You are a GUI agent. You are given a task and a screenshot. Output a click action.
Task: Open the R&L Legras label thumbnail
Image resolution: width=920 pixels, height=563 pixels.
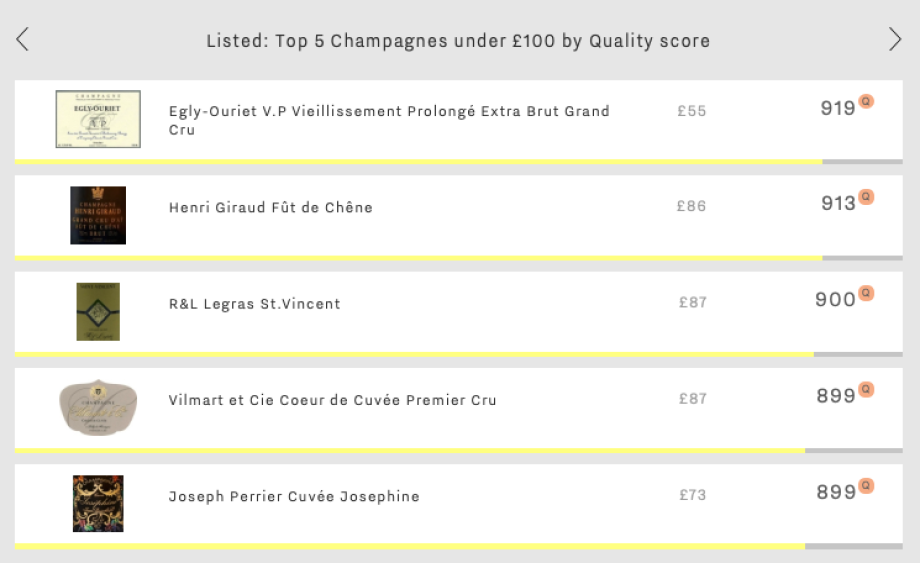(x=98, y=311)
